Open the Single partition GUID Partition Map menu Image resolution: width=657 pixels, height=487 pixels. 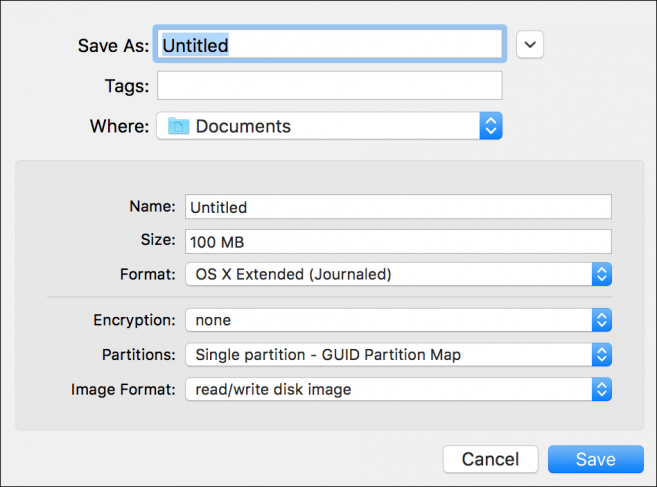click(388, 354)
